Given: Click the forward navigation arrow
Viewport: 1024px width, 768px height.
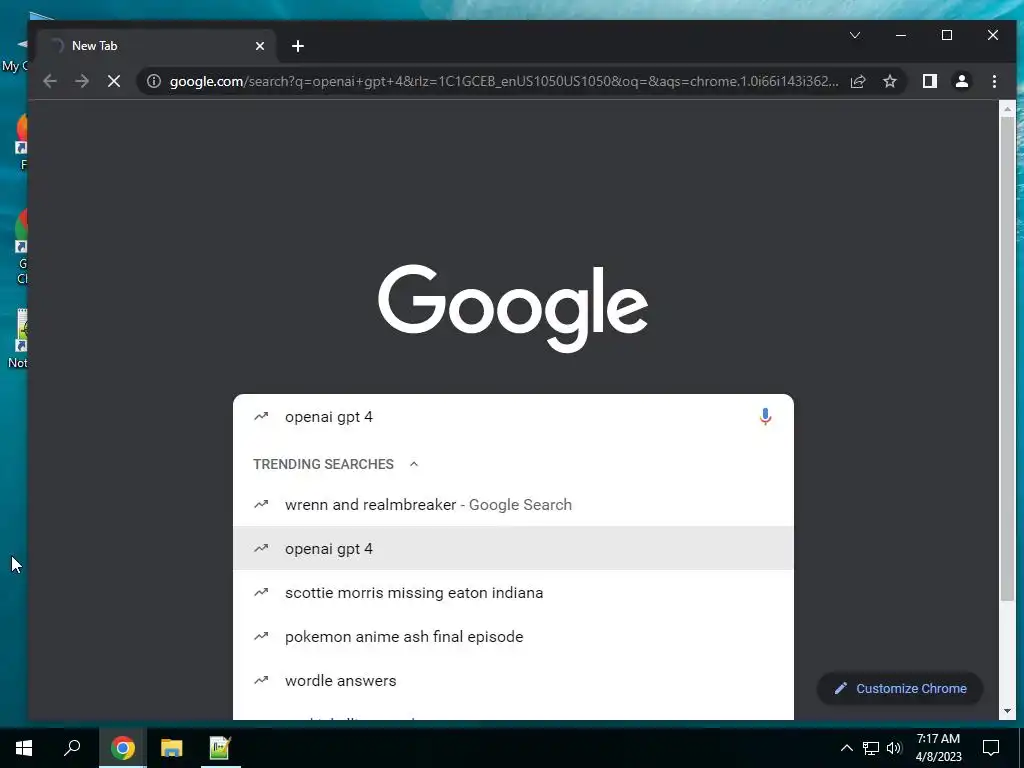Looking at the screenshot, I should tap(82, 81).
